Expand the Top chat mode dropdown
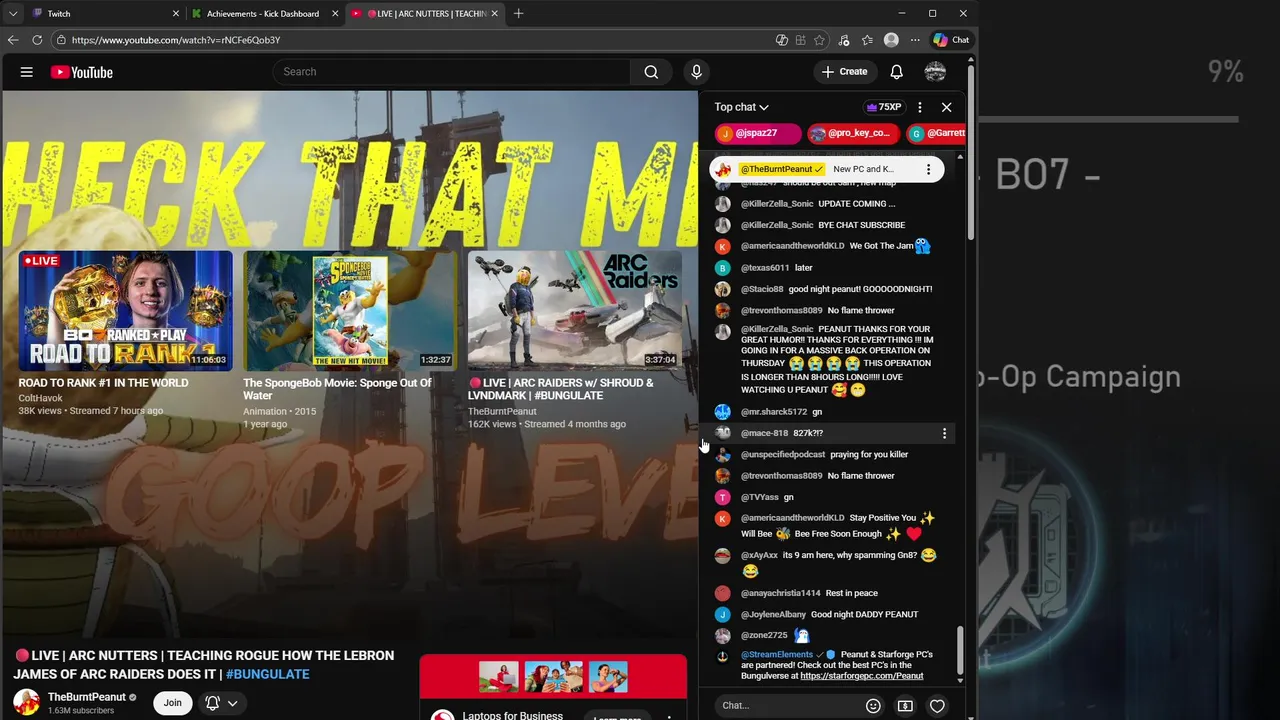 741,107
